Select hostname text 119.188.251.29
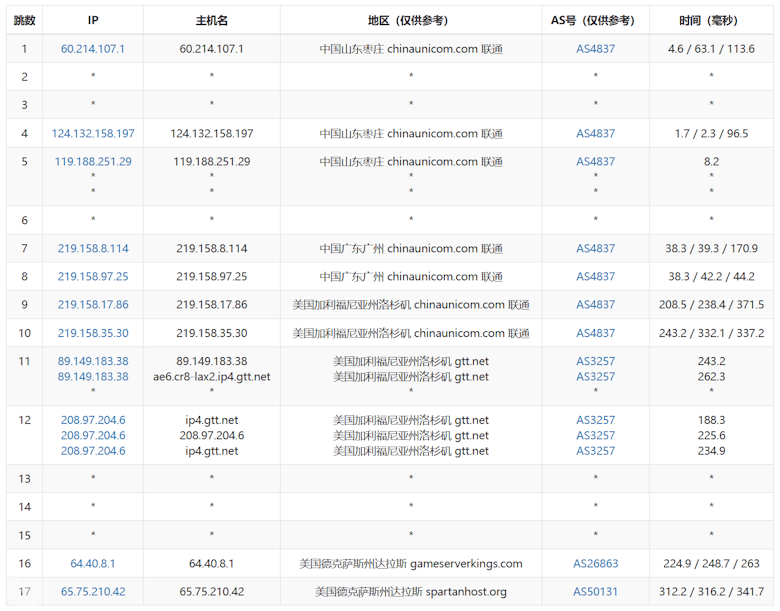 (212, 161)
